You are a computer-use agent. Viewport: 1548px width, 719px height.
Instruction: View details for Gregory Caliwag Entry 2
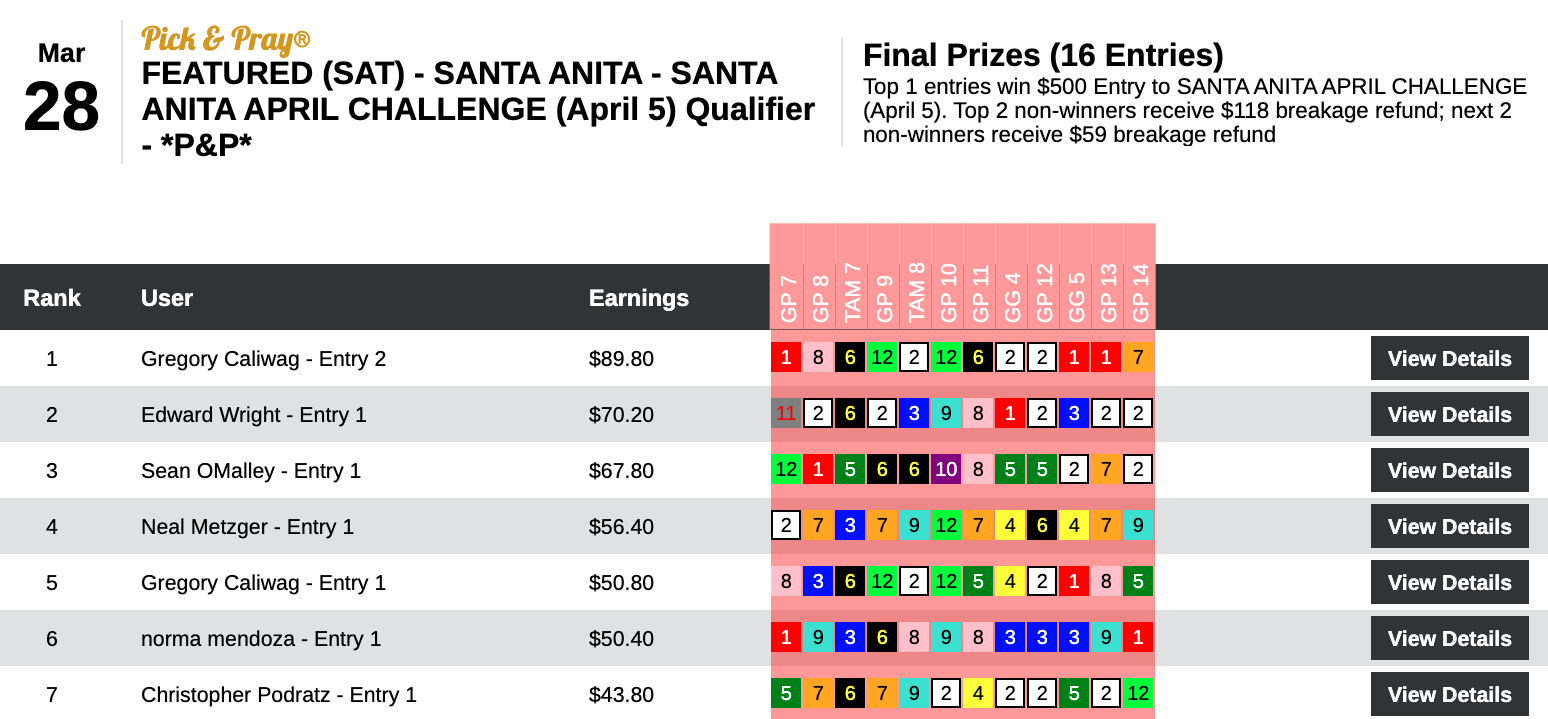[1449, 358]
